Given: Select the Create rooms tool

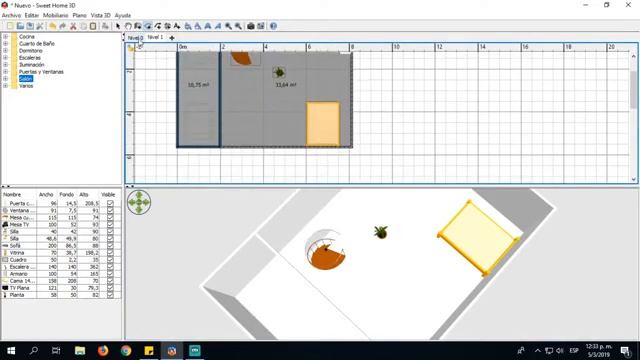Looking at the screenshot, I should (148, 26).
